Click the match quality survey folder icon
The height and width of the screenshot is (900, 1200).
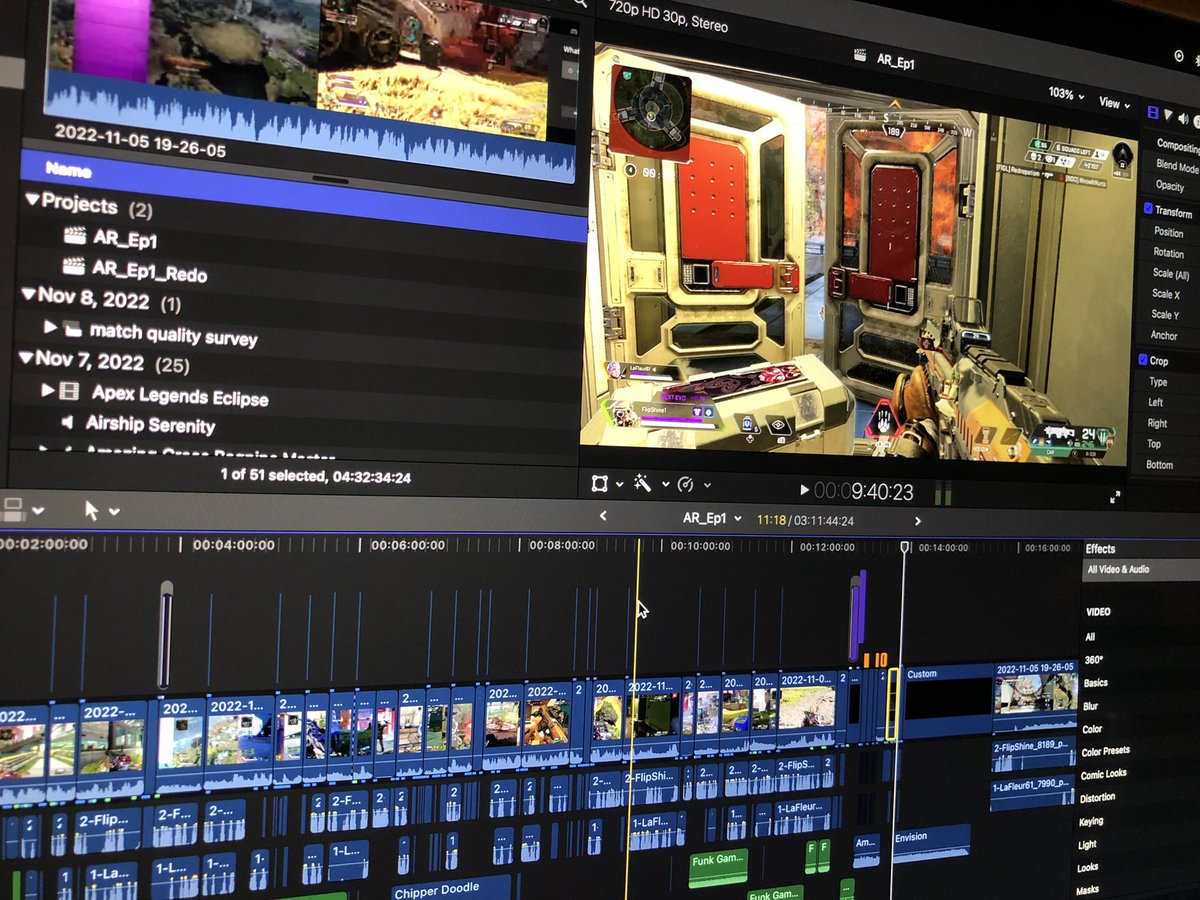point(72,329)
